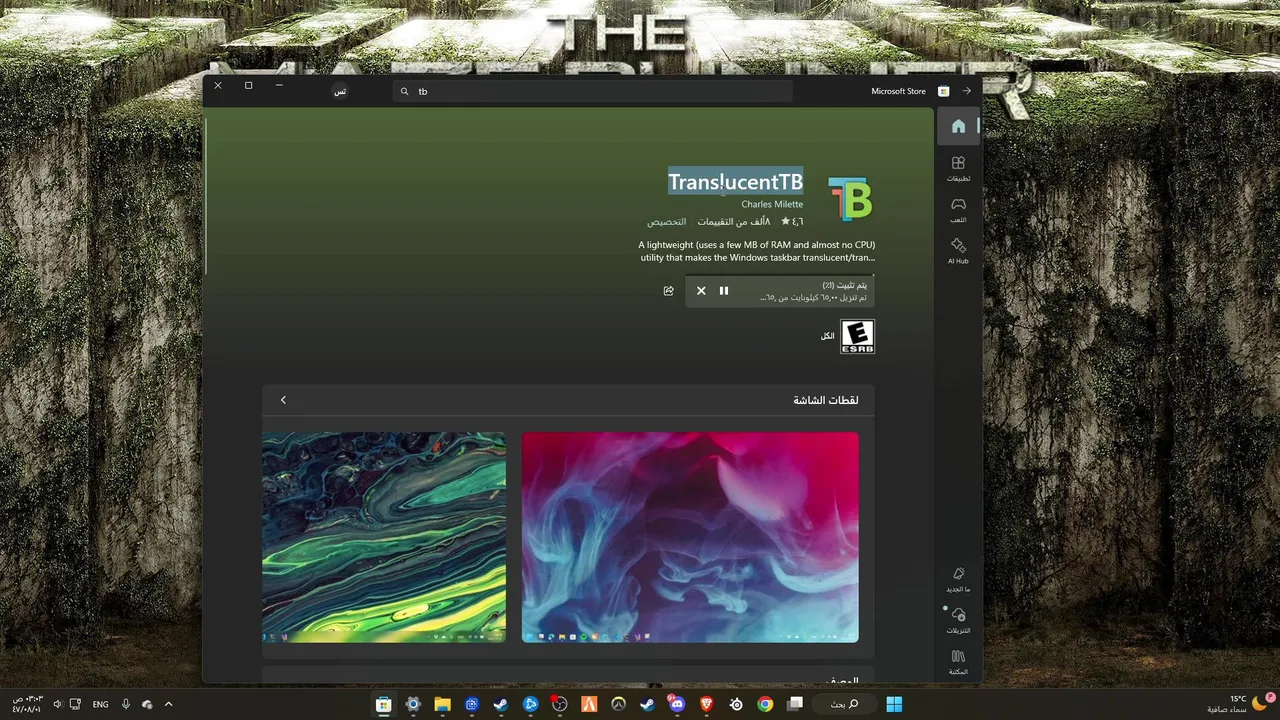Open SteelSeries app from the taskbar

coord(736,704)
